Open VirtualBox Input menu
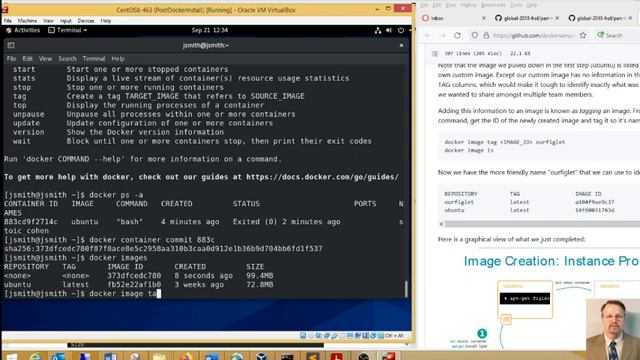640x360 pixels. [66, 21]
